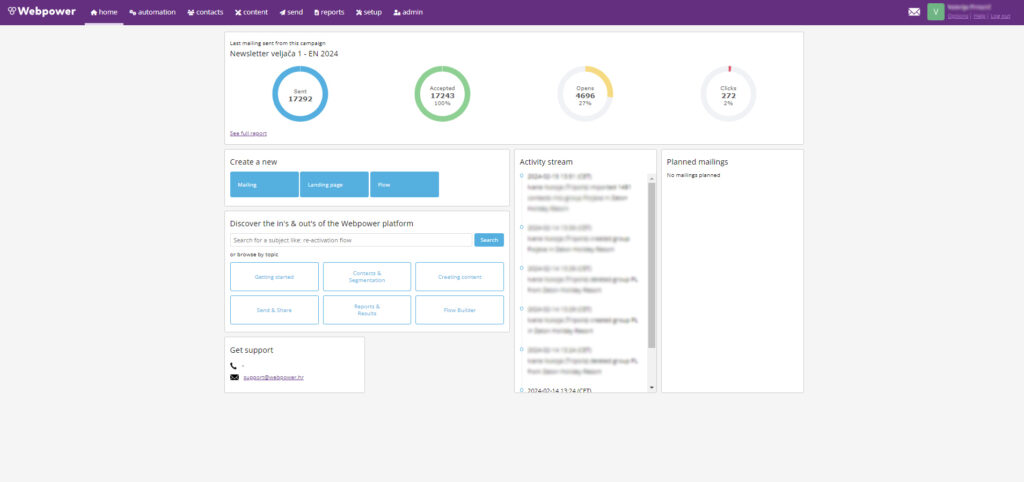
Task: Open the See full report link
Action: 248,133
